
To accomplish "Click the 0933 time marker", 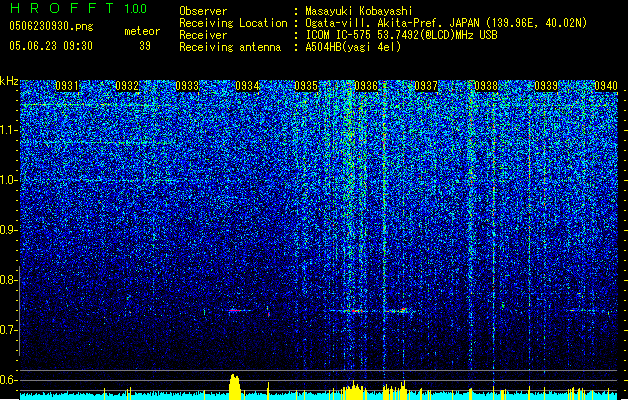I will pos(187,86).
